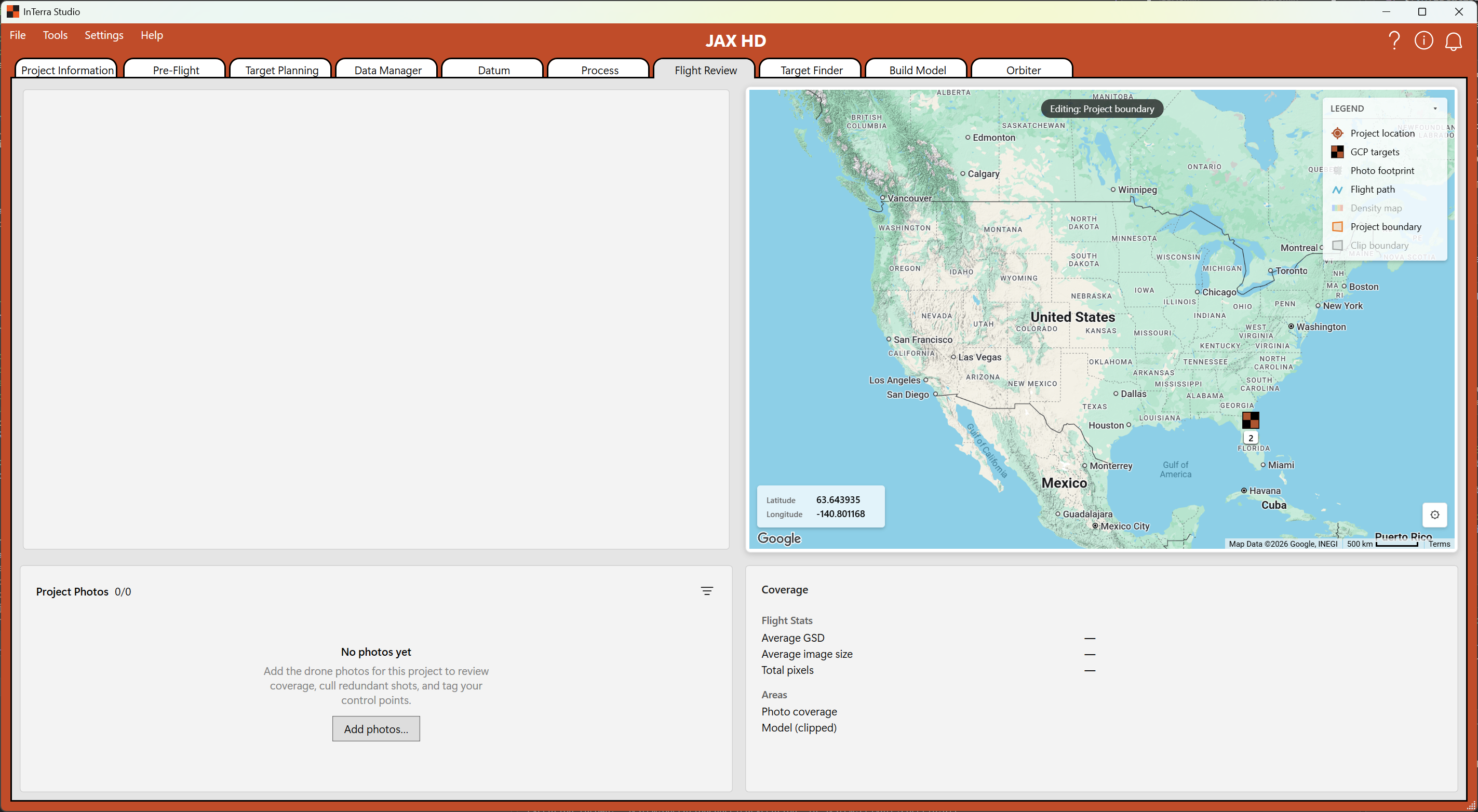Close the InTerra Studio window
Viewport: 1478px width, 812px height.
point(1458,11)
